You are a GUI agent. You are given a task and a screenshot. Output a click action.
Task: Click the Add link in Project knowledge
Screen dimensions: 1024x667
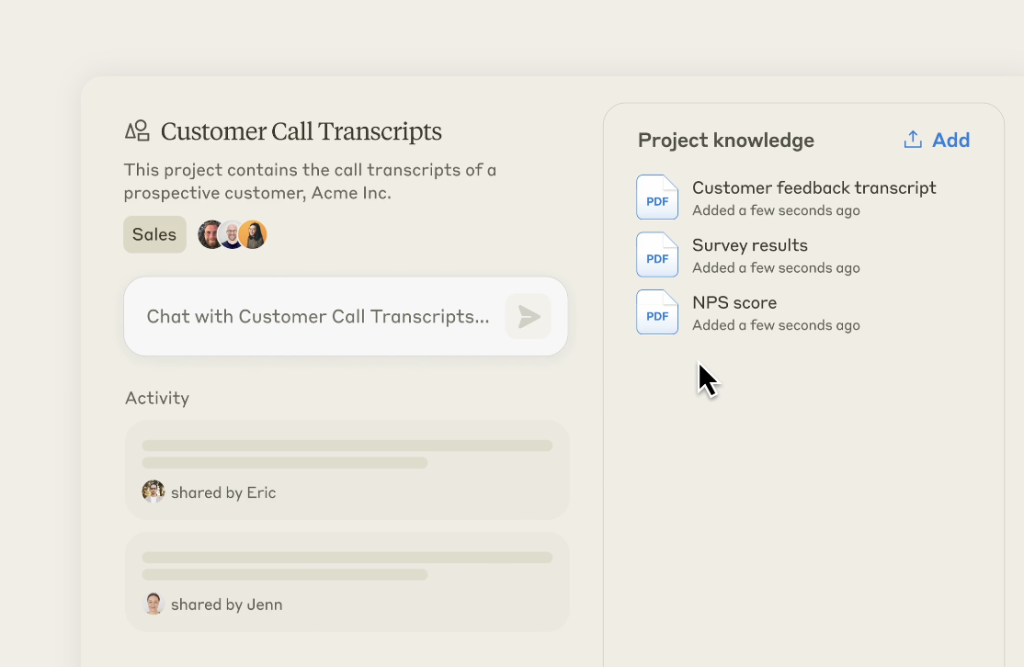tap(950, 140)
